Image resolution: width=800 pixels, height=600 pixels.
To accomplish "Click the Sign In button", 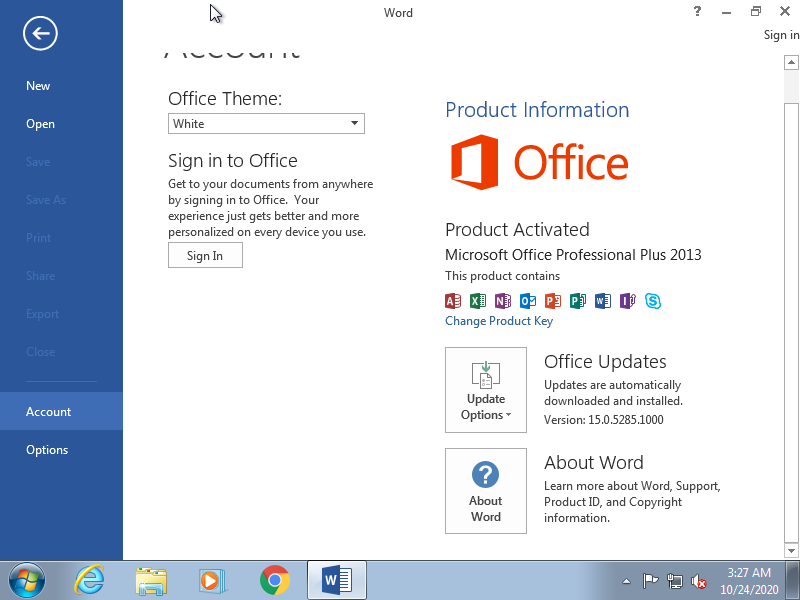I will click(x=205, y=255).
